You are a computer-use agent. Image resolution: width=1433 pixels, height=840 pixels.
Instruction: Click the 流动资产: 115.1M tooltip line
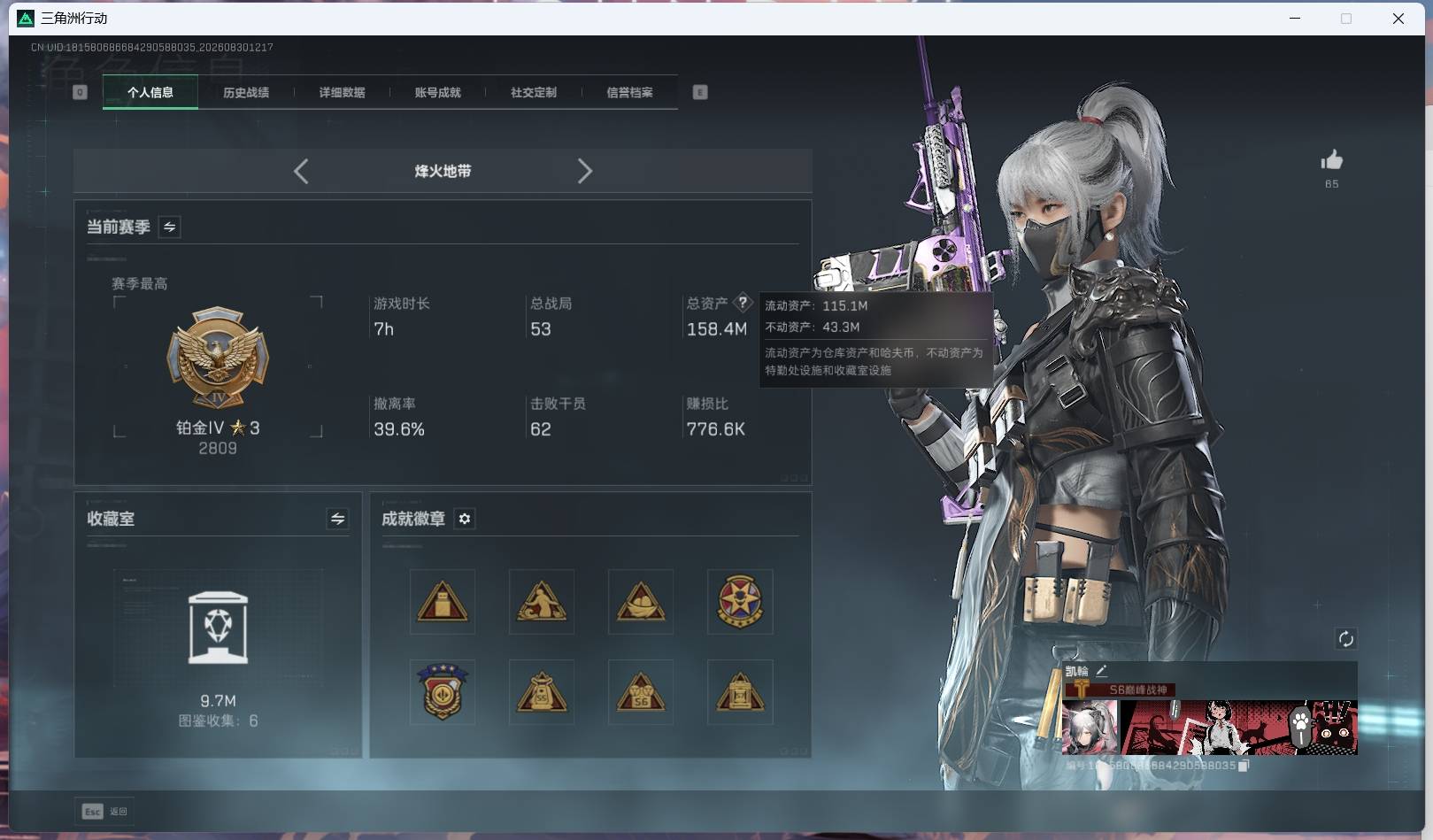click(x=816, y=305)
